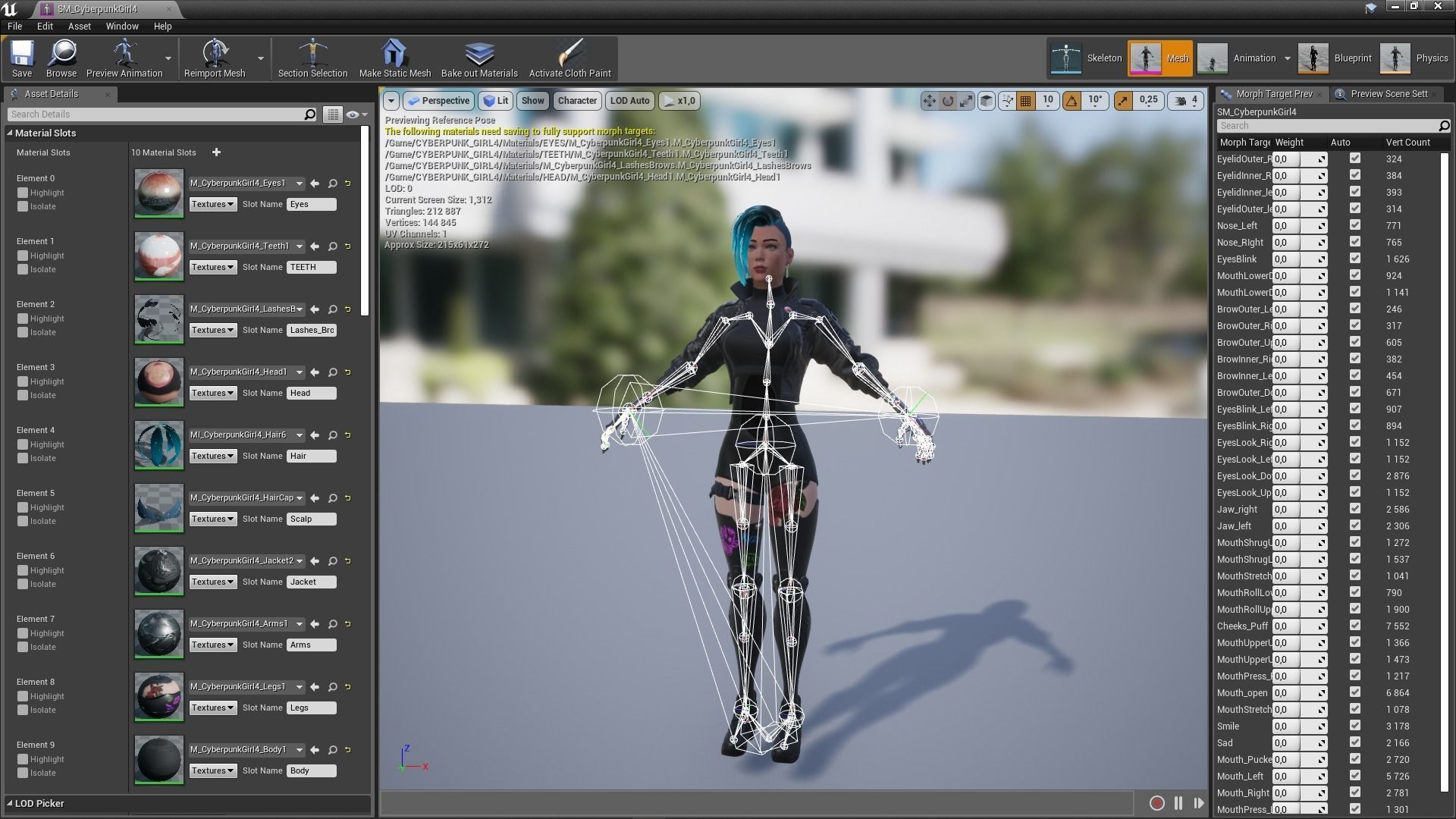Select translate gizmo mode in viewport
Viewport: 1456px width, 819px height.
pyautogui.click(x=929, y=101)
